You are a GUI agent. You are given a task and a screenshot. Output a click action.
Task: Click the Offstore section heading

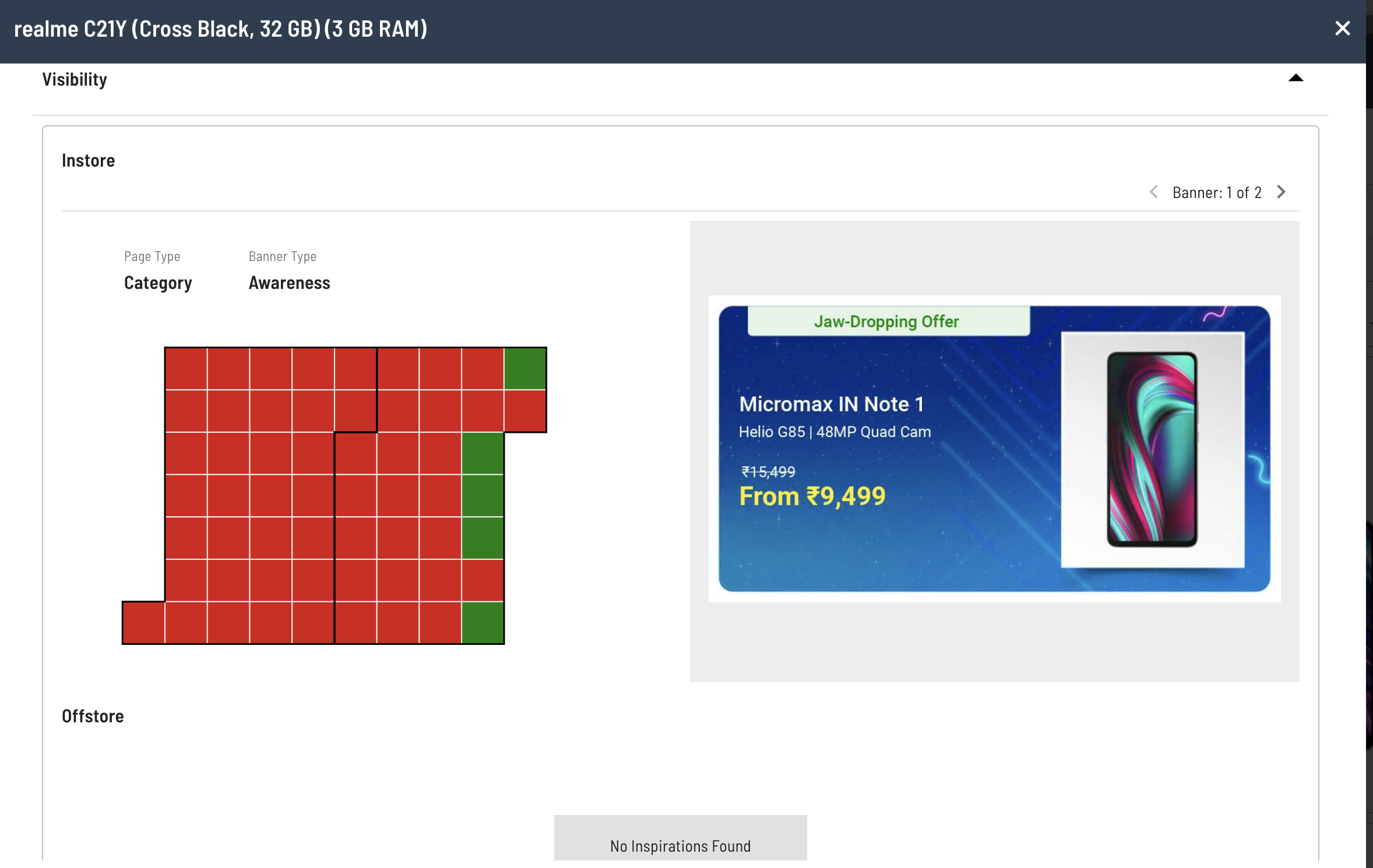point(93,716)
